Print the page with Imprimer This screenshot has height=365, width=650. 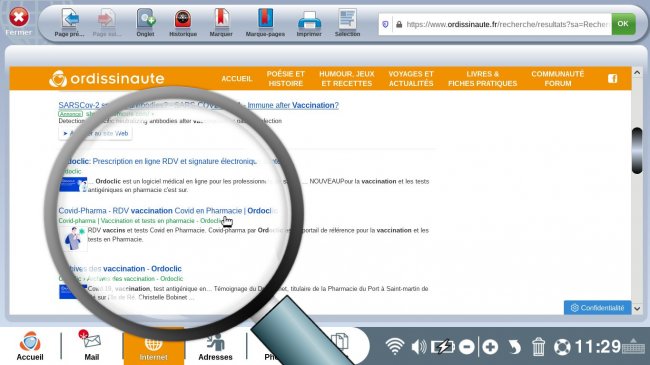[x=309, y=23]
